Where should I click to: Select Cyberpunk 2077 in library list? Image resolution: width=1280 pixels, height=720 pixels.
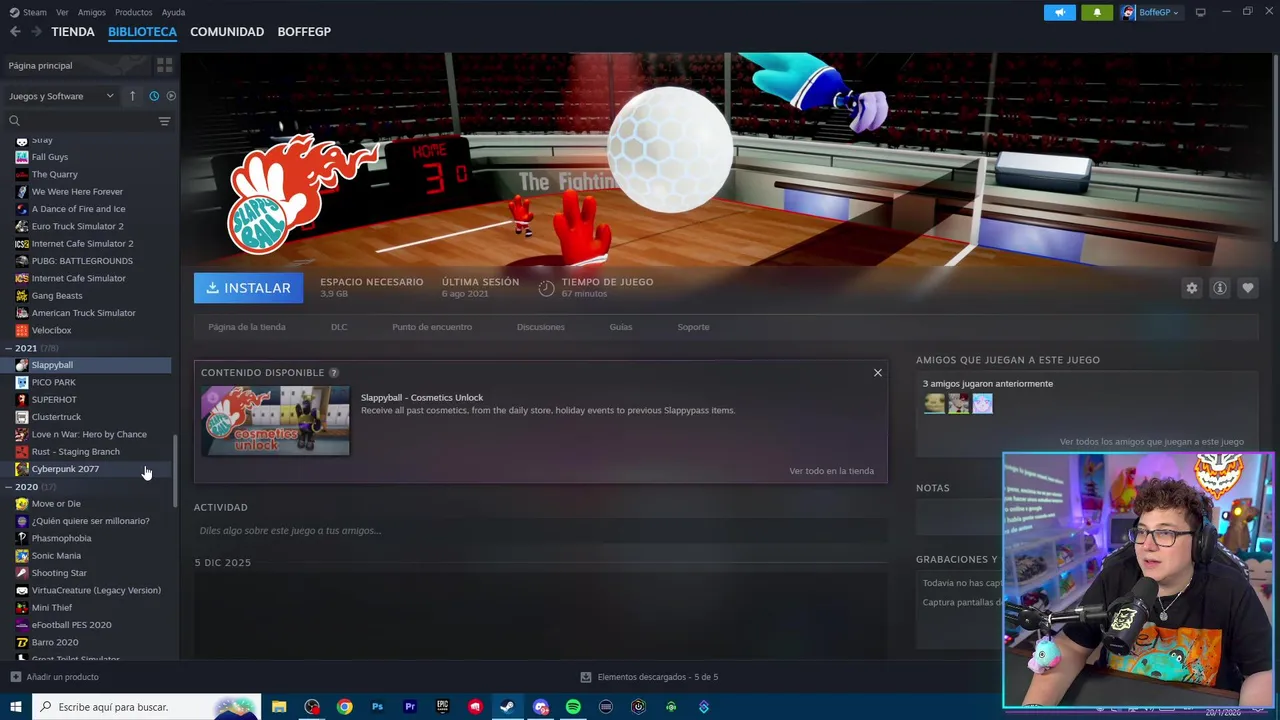(65, 469)
